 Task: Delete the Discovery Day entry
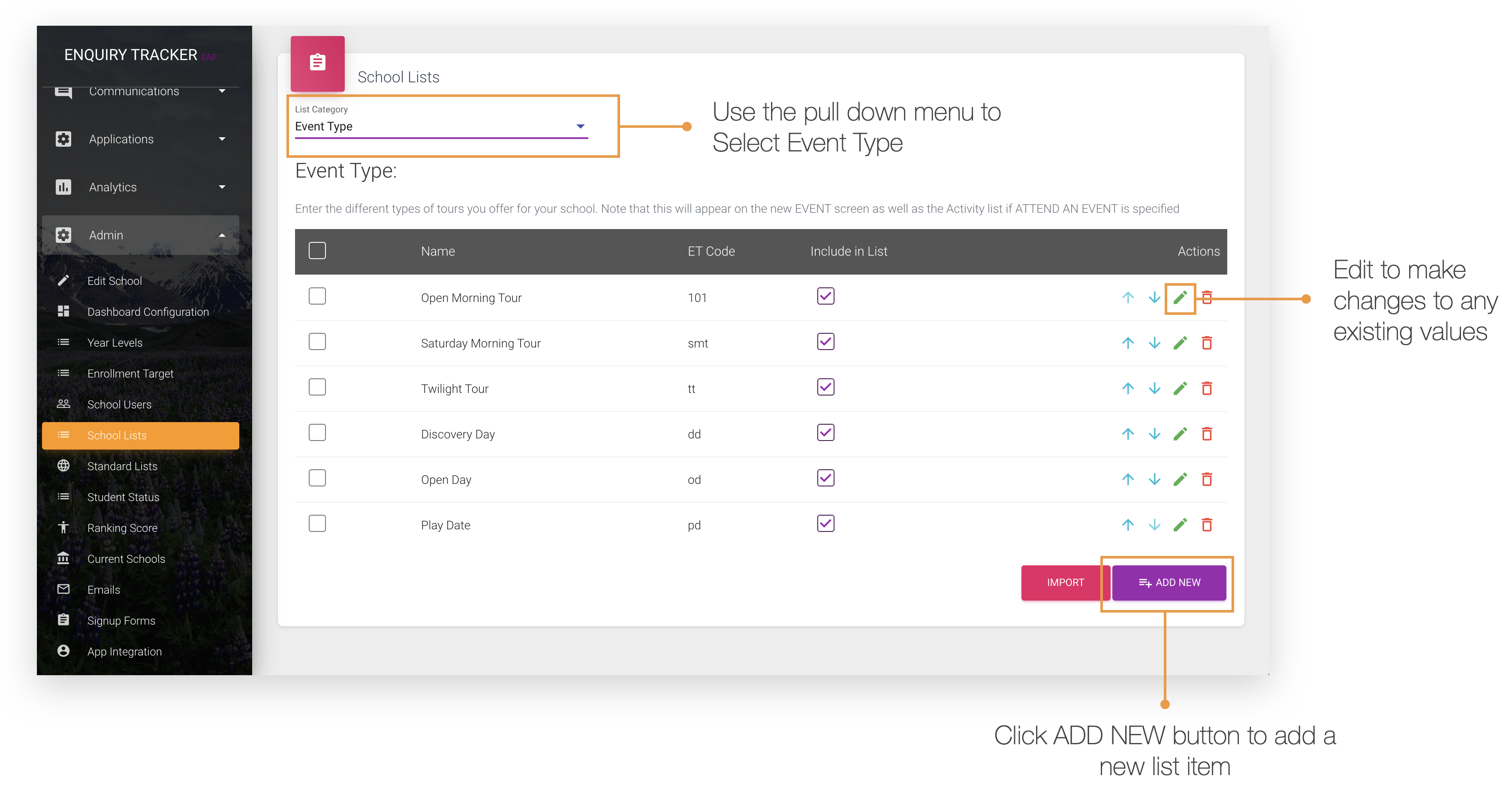tap(1207, 434)
